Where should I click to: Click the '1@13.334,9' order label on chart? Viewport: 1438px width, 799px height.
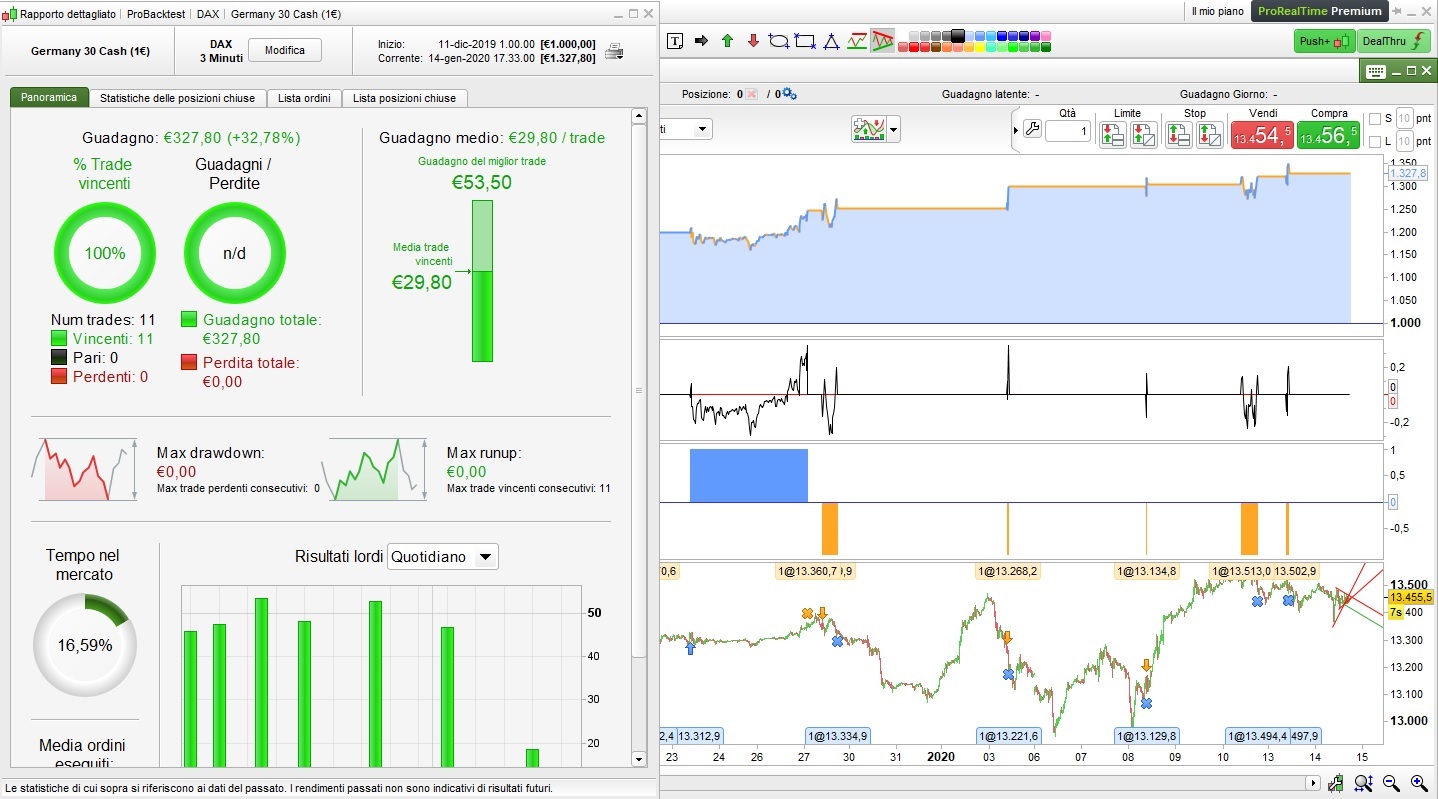tap(839, 736)
